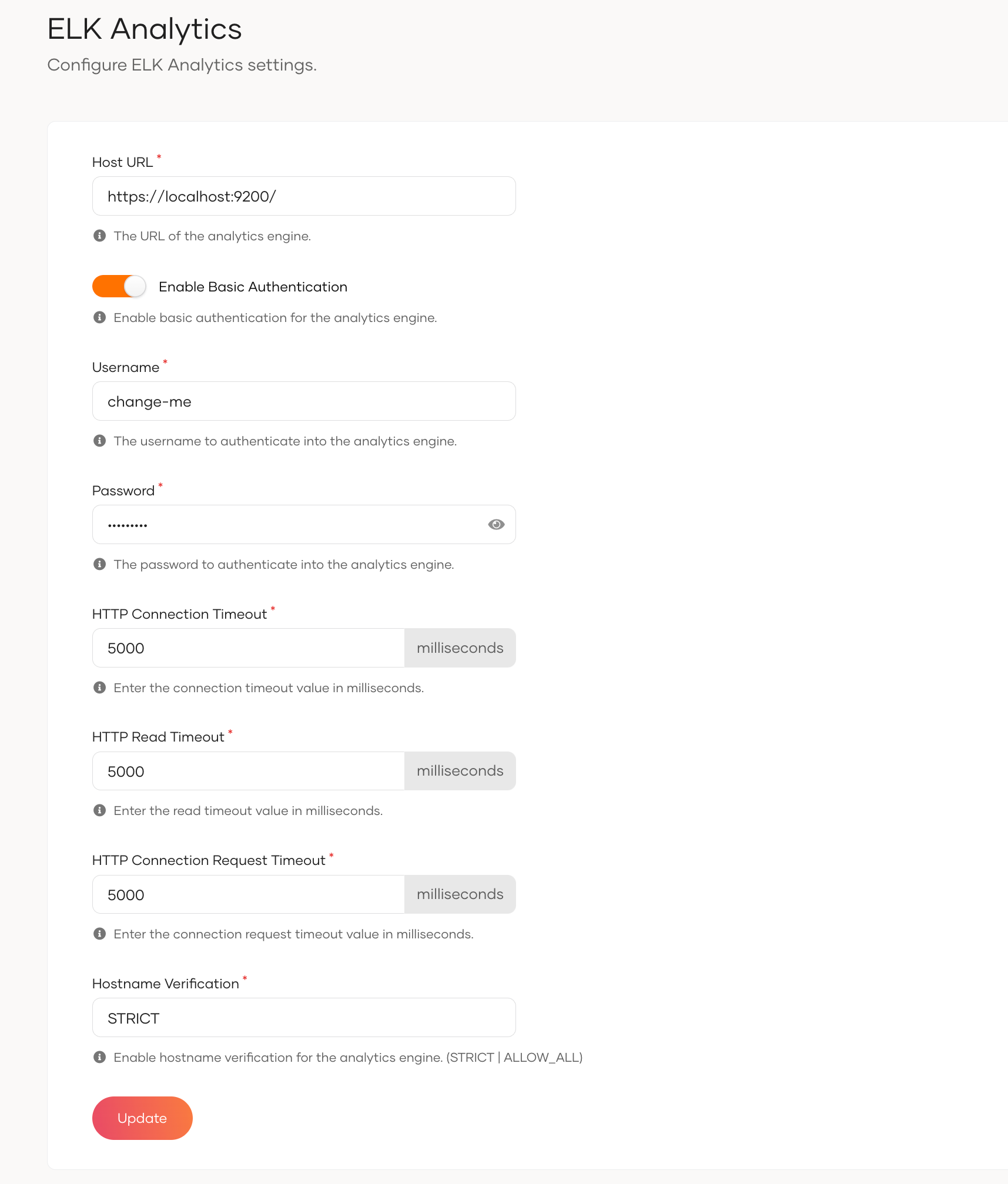Edit the HTTP Connection Request Timeout value
Screen dimensions: 1008x1184
point(248,894)
